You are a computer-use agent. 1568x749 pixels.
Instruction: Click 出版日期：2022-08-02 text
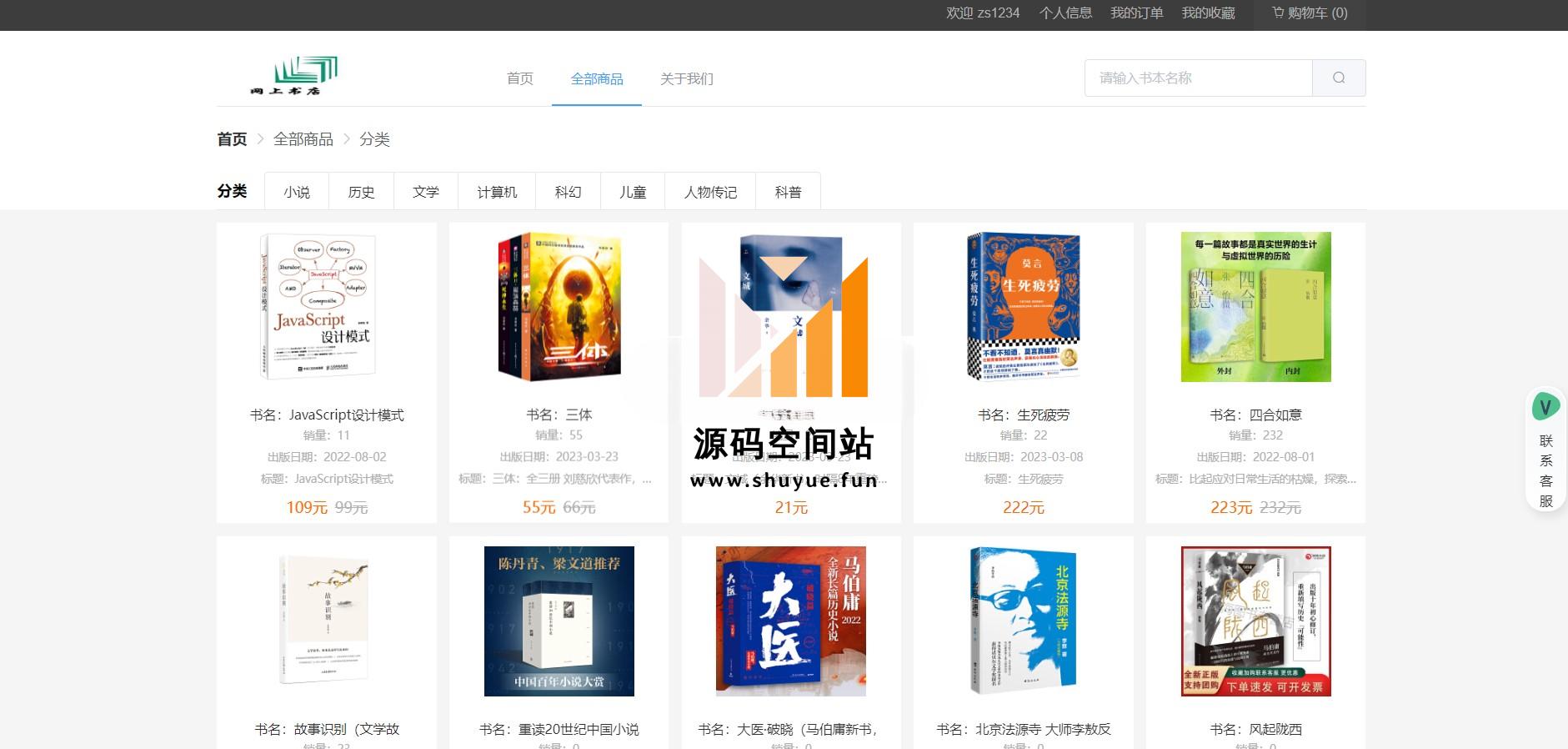click(x=327, y=457)
